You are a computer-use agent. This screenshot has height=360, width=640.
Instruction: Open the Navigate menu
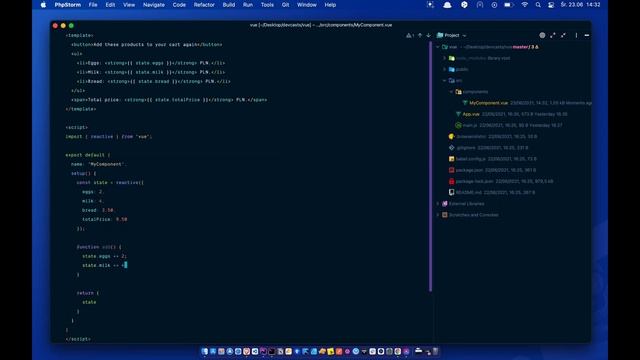tap(154, 5)
